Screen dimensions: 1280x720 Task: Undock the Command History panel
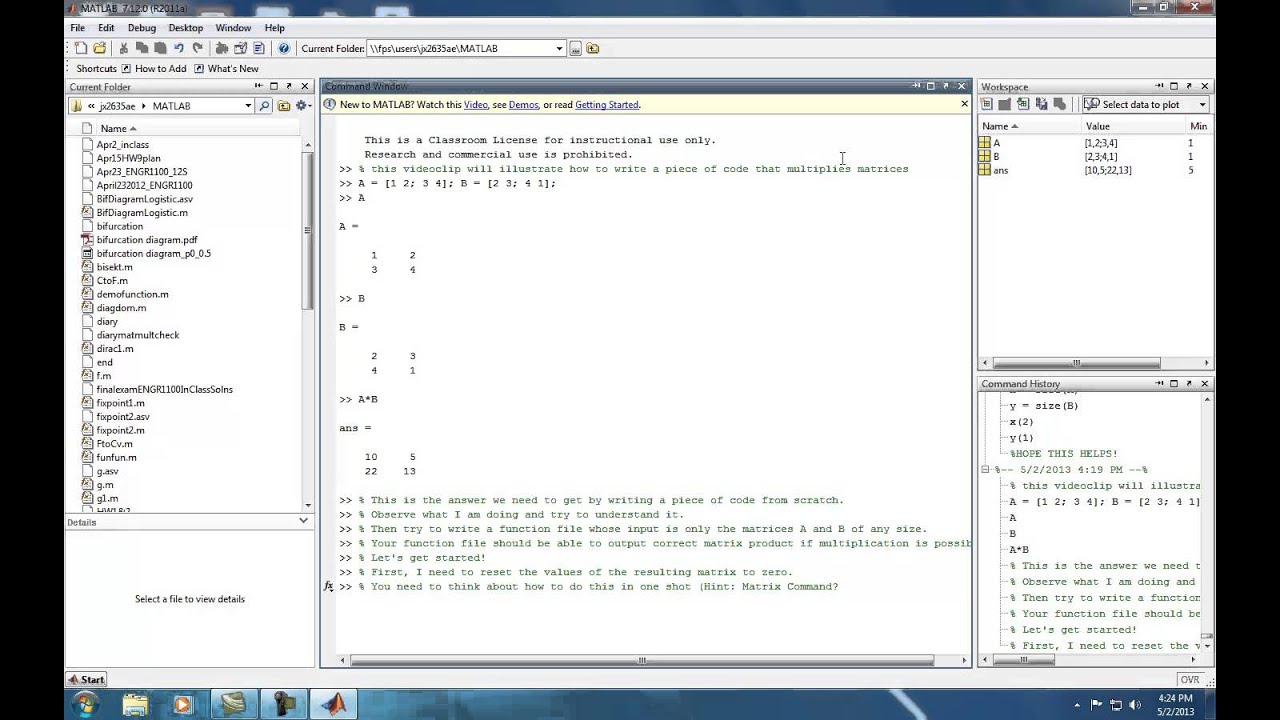(x=1190, y=383)
